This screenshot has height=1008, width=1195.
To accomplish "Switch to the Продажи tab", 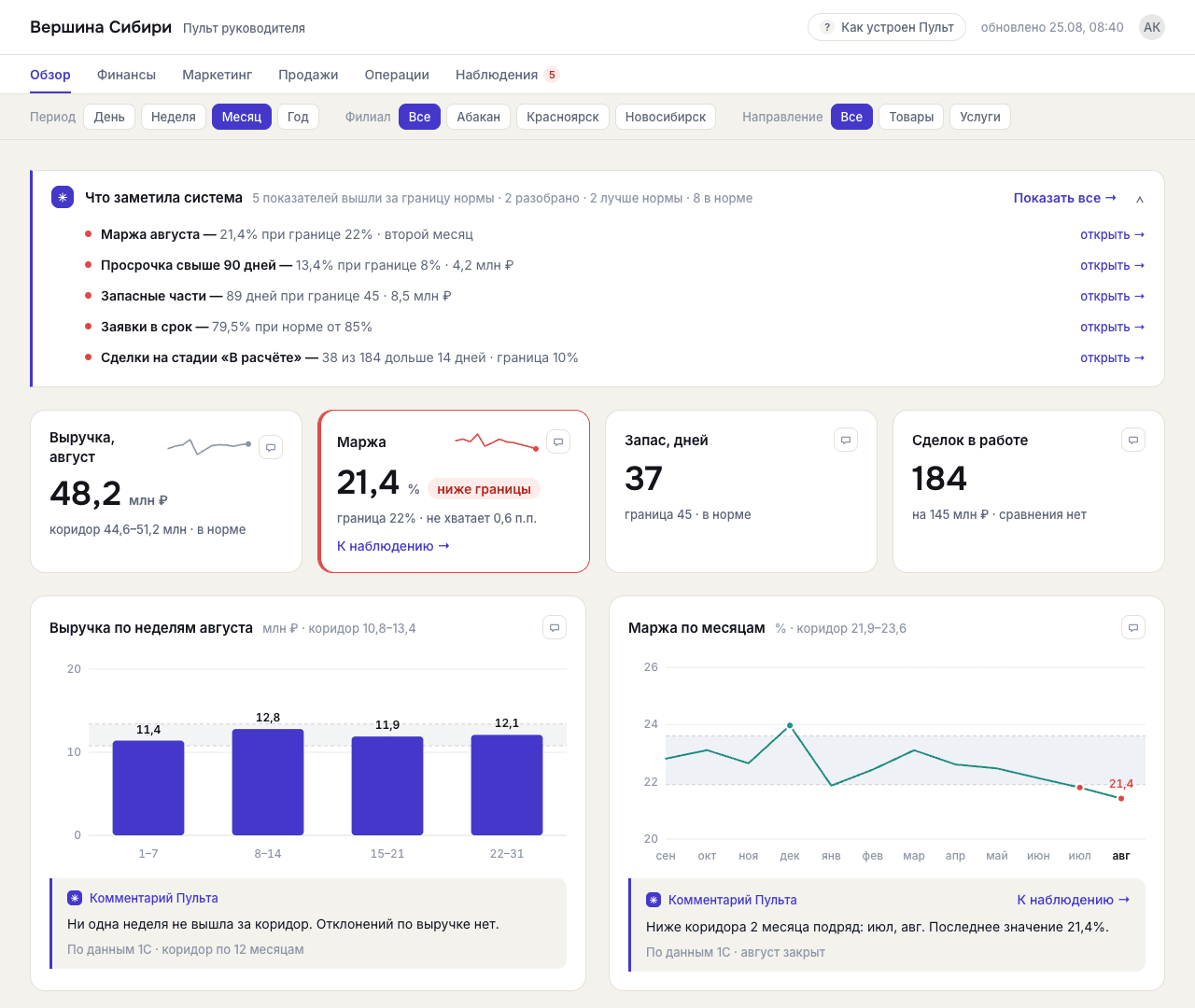I will [x=308, y=75].
